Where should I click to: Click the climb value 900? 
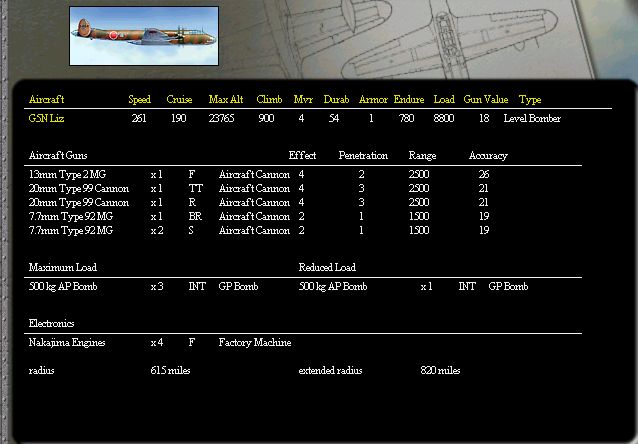(266, 118)
